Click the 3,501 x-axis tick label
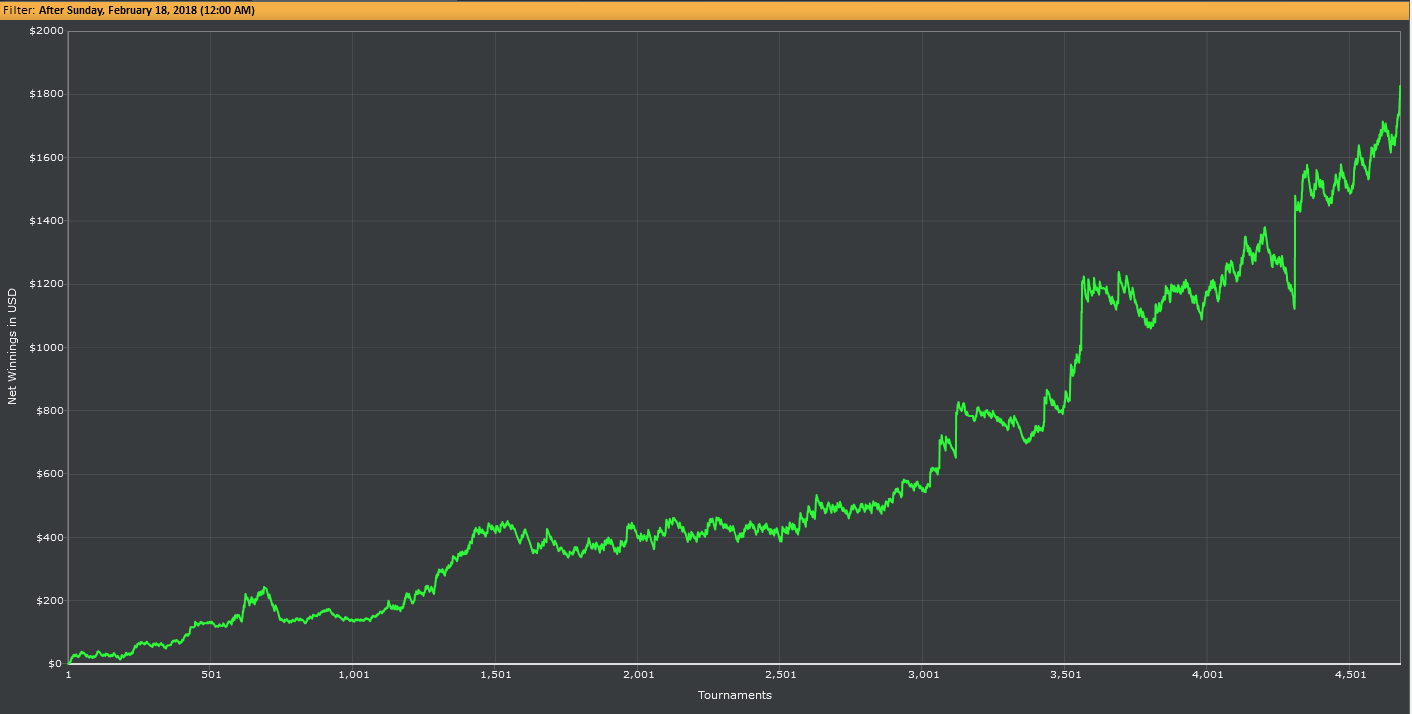The width and height of the screenshot is (1412, 714). point(1065,675)
